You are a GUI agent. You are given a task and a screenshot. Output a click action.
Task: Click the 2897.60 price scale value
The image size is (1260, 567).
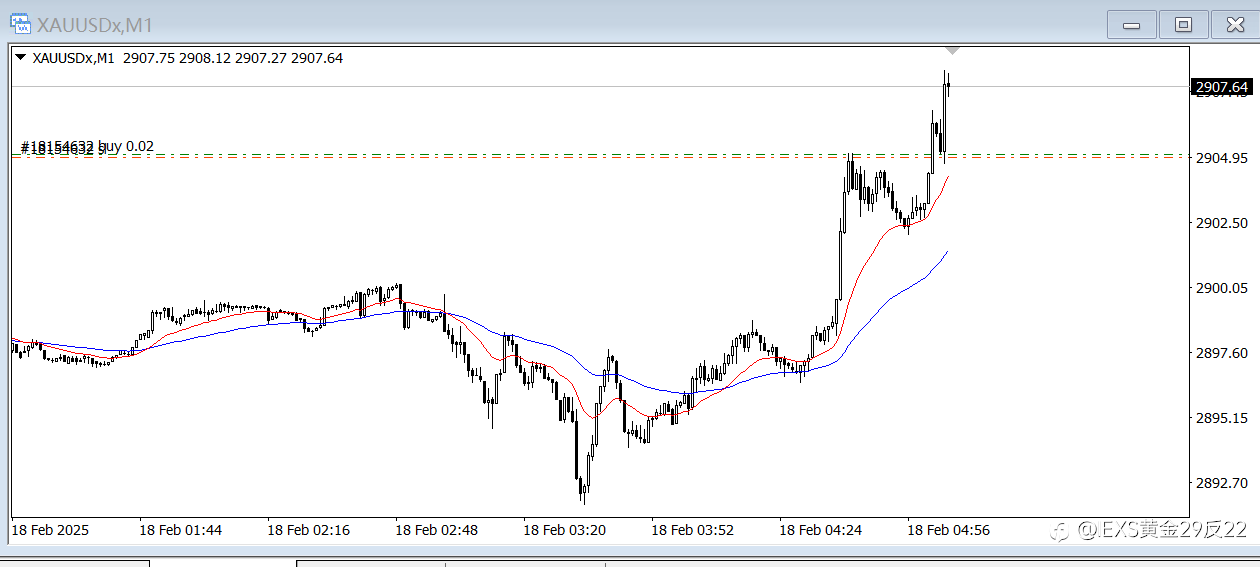click(x=1221, y=353)
